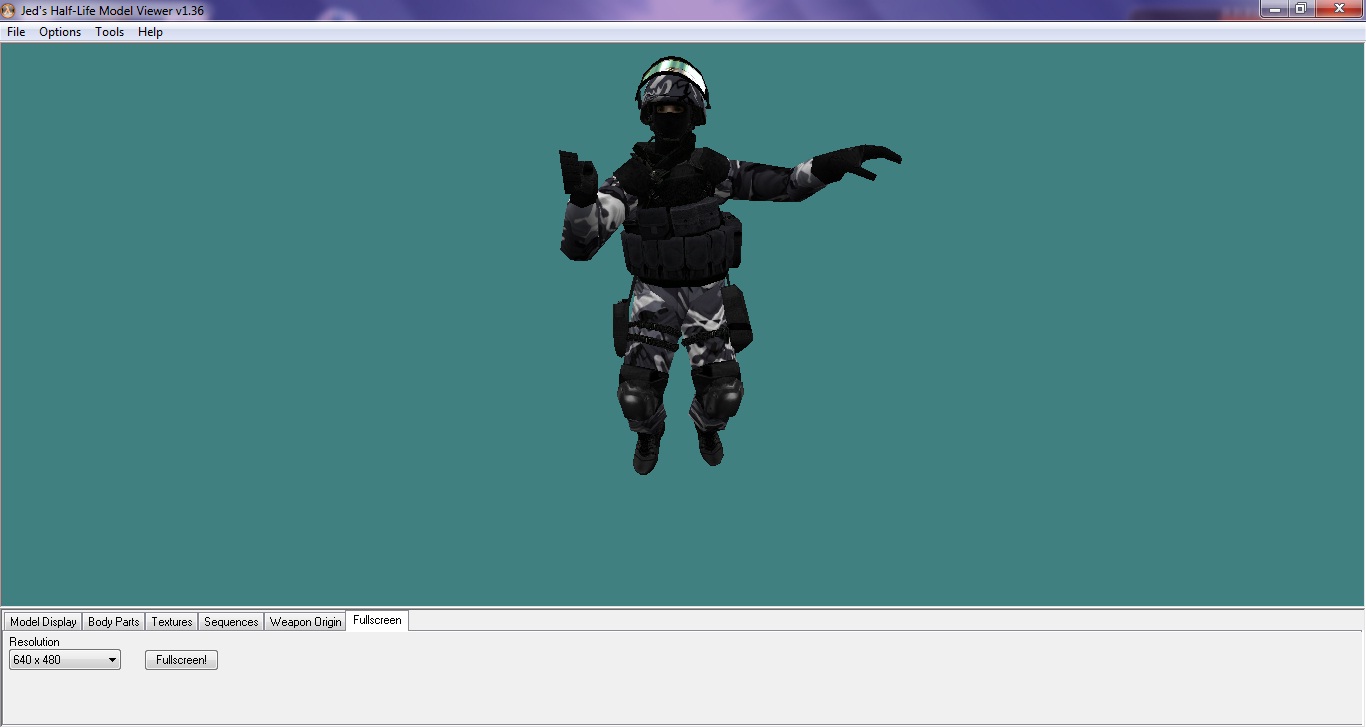
Task: Open the File menu
Action: pos(16,32)
